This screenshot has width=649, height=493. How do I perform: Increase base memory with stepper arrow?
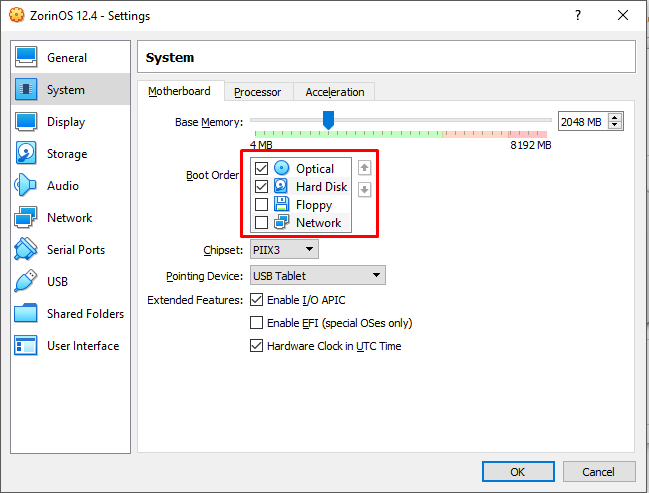point(615,117)
